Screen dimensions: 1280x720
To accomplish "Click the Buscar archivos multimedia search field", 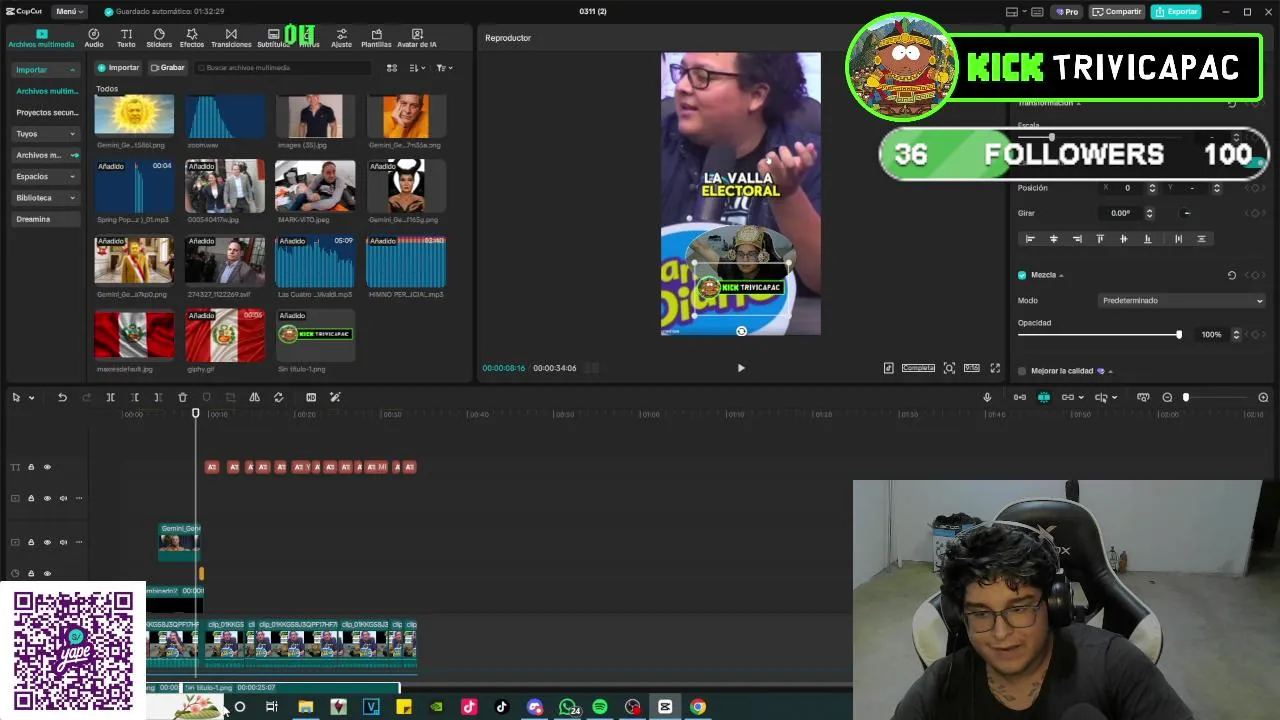I will pos(282,68).
